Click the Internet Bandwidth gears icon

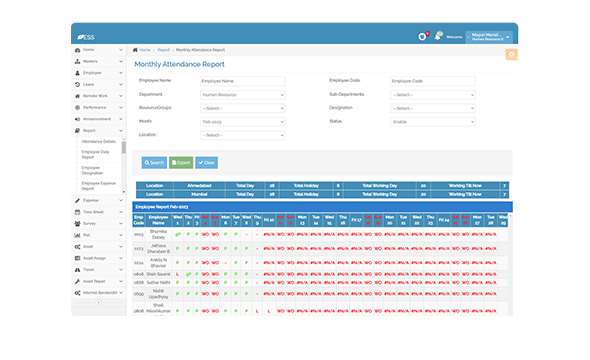(x=77, y=293)
